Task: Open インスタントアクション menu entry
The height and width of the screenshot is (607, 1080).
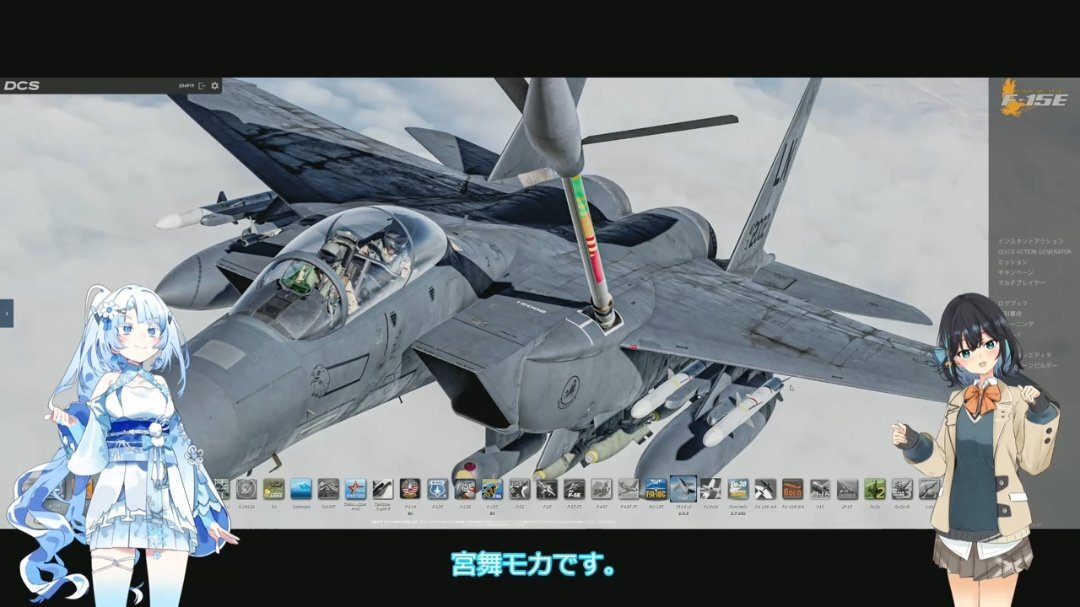Action: (1030, 242)
